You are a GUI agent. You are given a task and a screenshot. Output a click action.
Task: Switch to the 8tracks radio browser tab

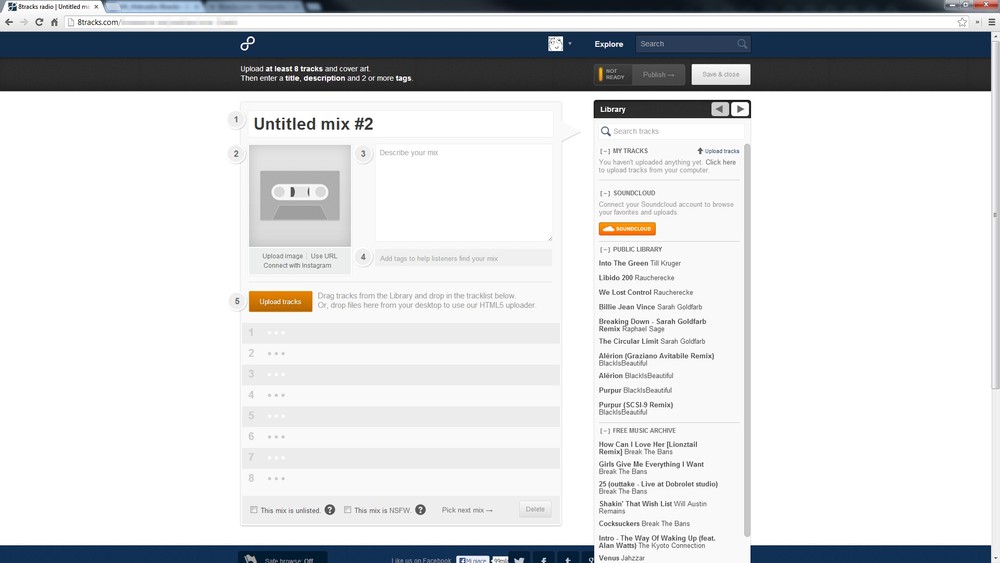(54, 6)
